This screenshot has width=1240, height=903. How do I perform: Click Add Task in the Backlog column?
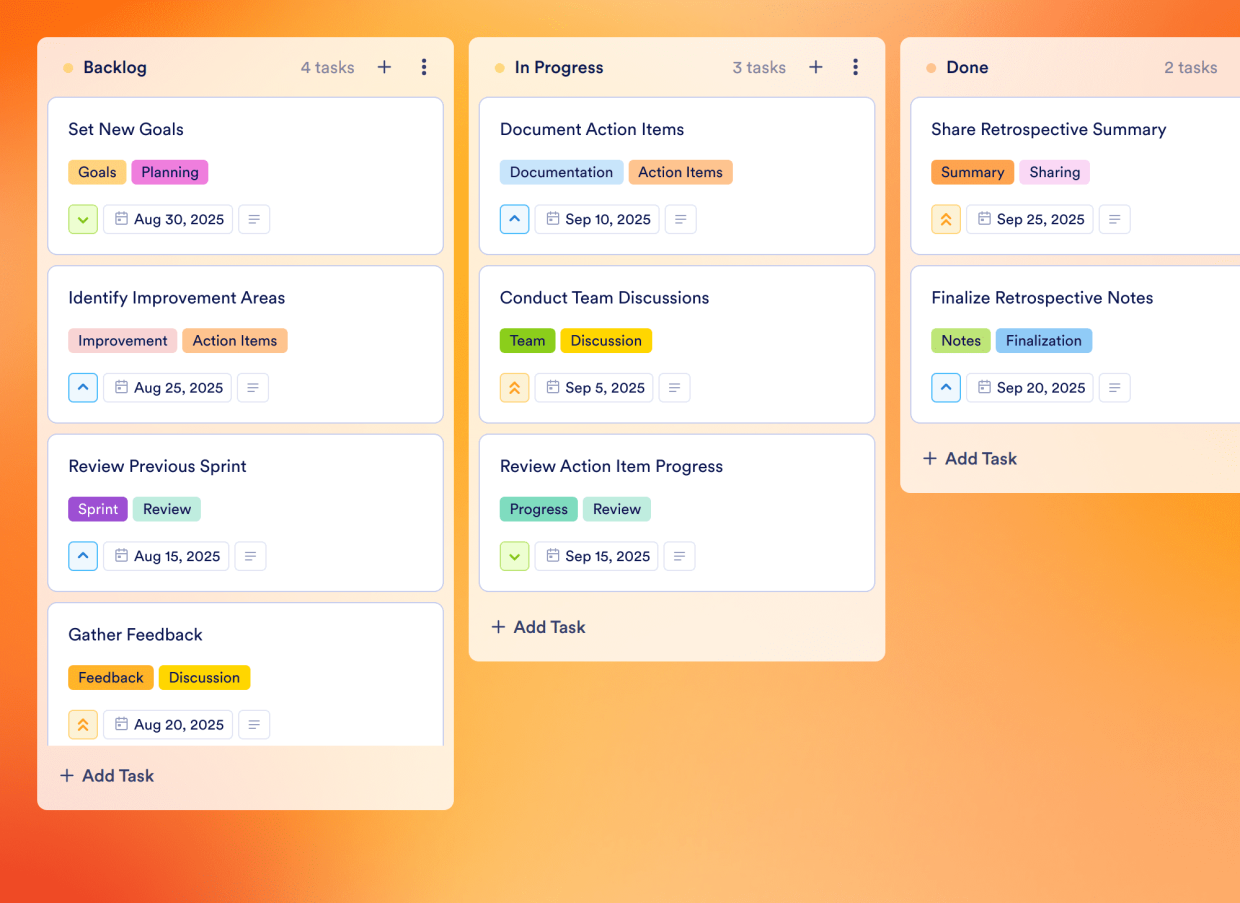(x=106, y=775)
